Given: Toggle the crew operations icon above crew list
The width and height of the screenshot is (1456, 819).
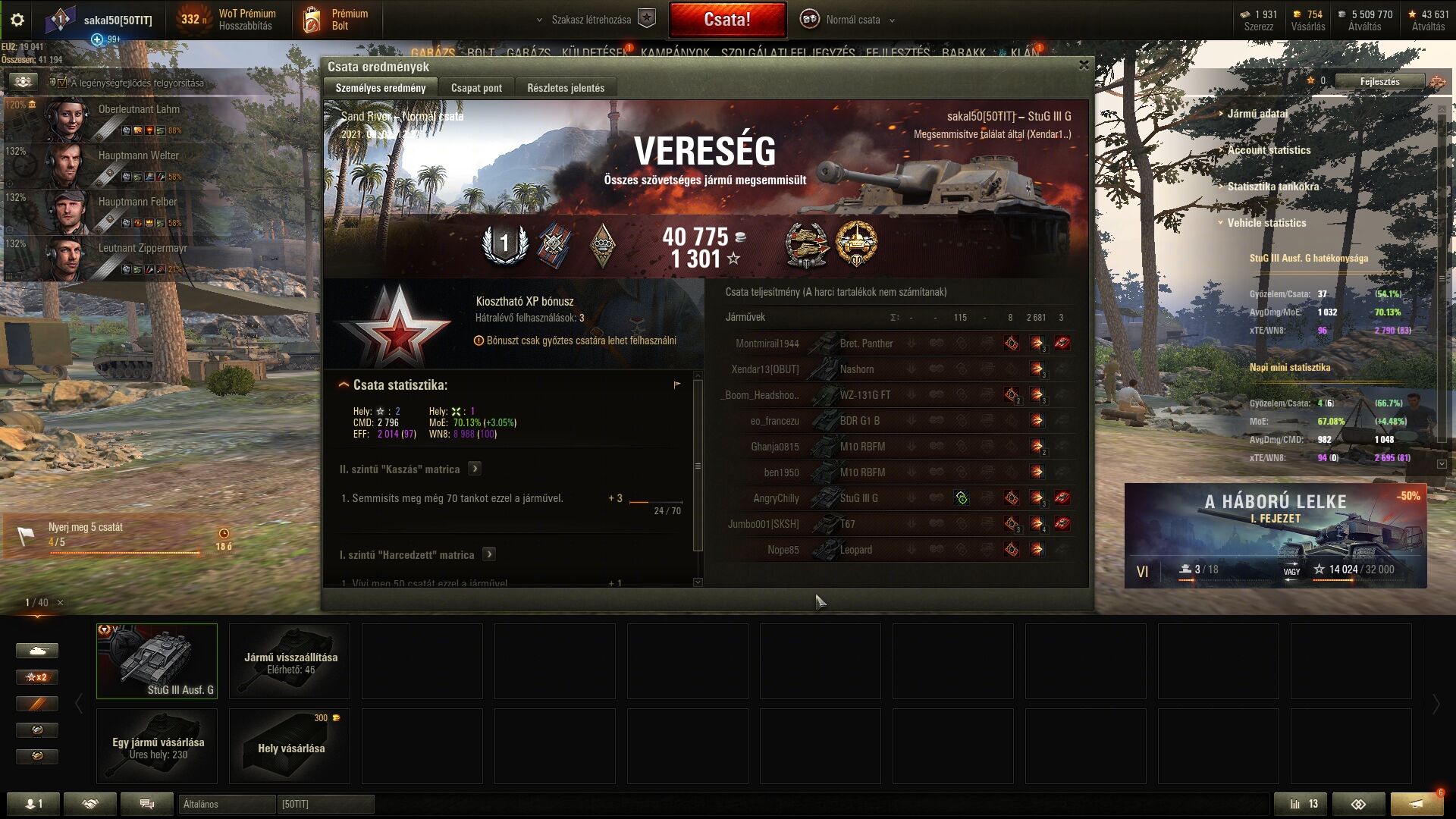Looking at the screenshot, I should coord(23,82).
